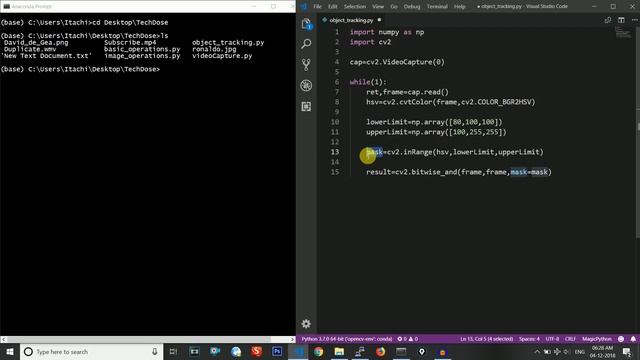Click 'import cv2' code line
The width and height of the screenshot is (640, 360).
pyautogui.click(x=370, y=42)
